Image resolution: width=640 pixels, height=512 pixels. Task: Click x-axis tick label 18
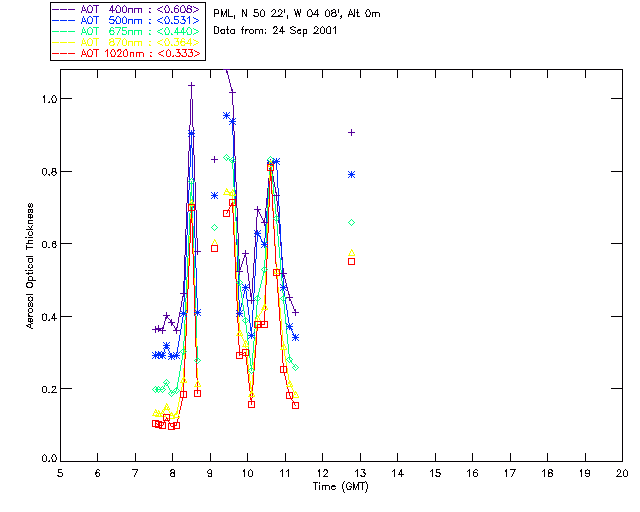tap(547, 473)
